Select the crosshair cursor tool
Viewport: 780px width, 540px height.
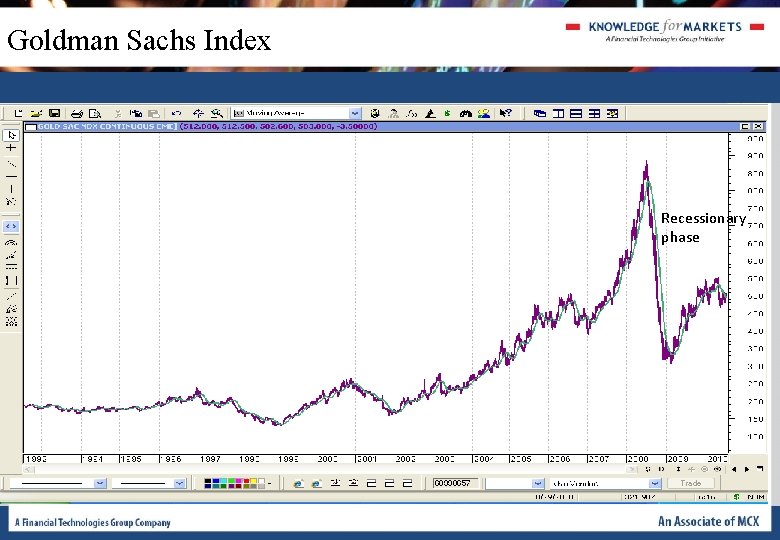[x=11, y=148]
